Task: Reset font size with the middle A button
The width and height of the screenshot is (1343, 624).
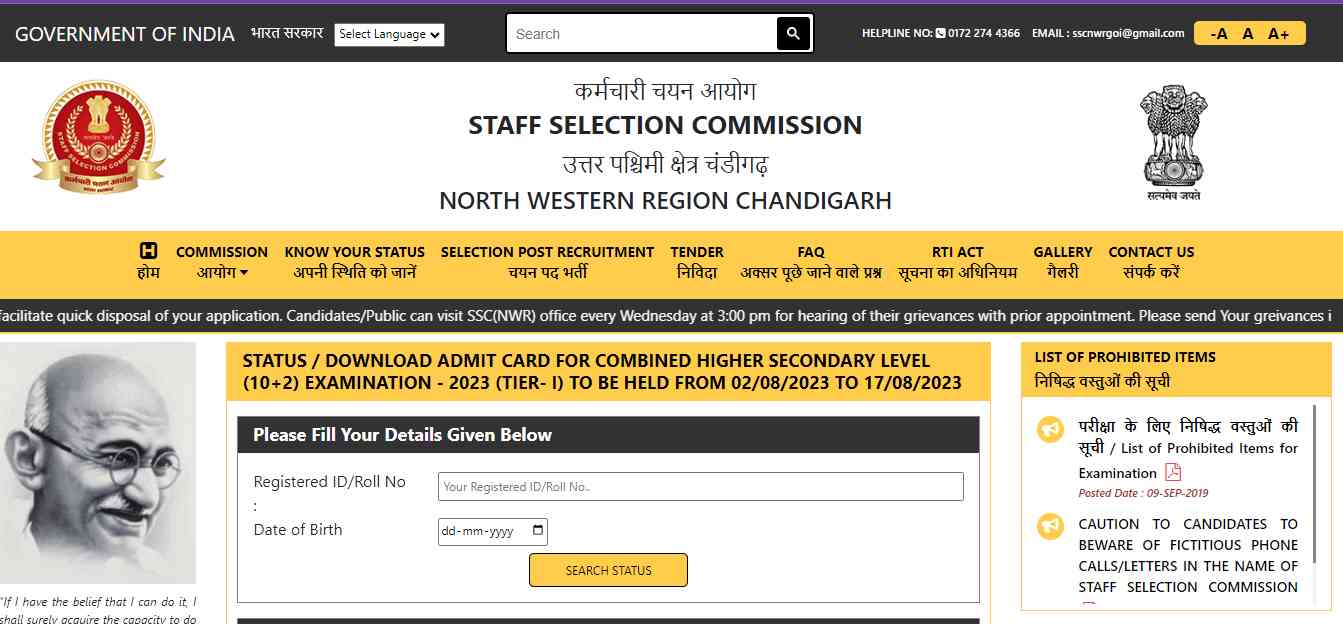Action: pos(1247,34)
